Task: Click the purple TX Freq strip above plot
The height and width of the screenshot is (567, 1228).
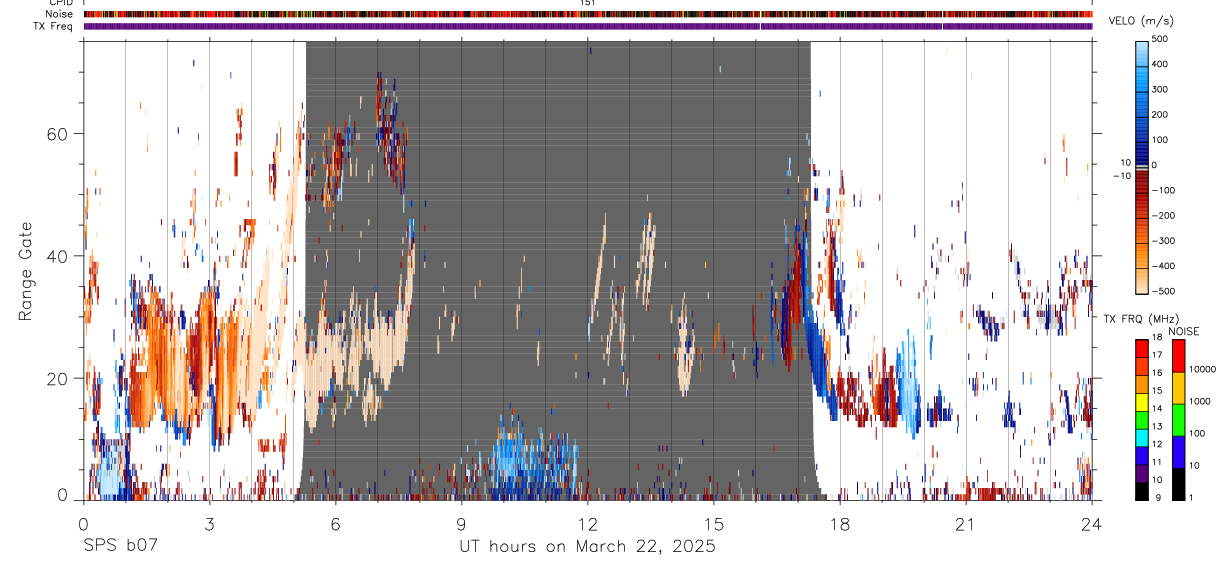Action: 588,26
